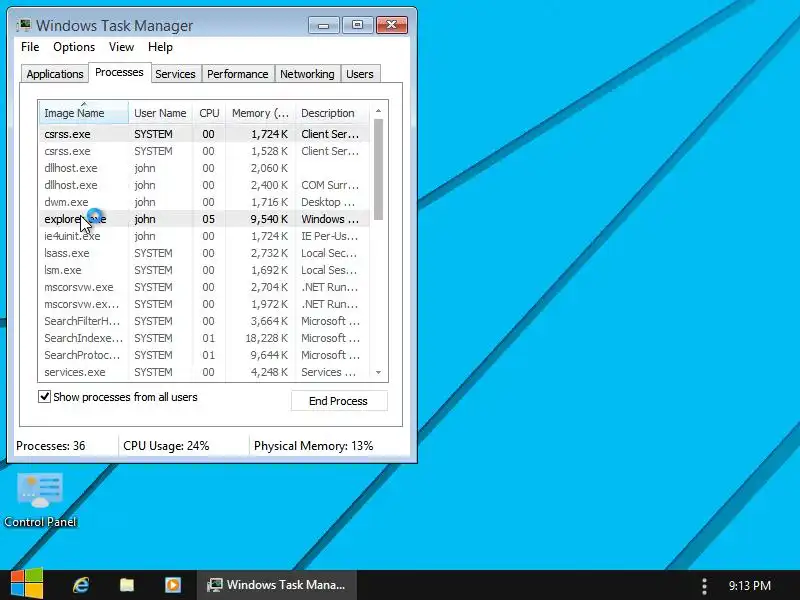This screenshot has height=600, width=800.
Task: Open the View menu
Action: point(121,47)
